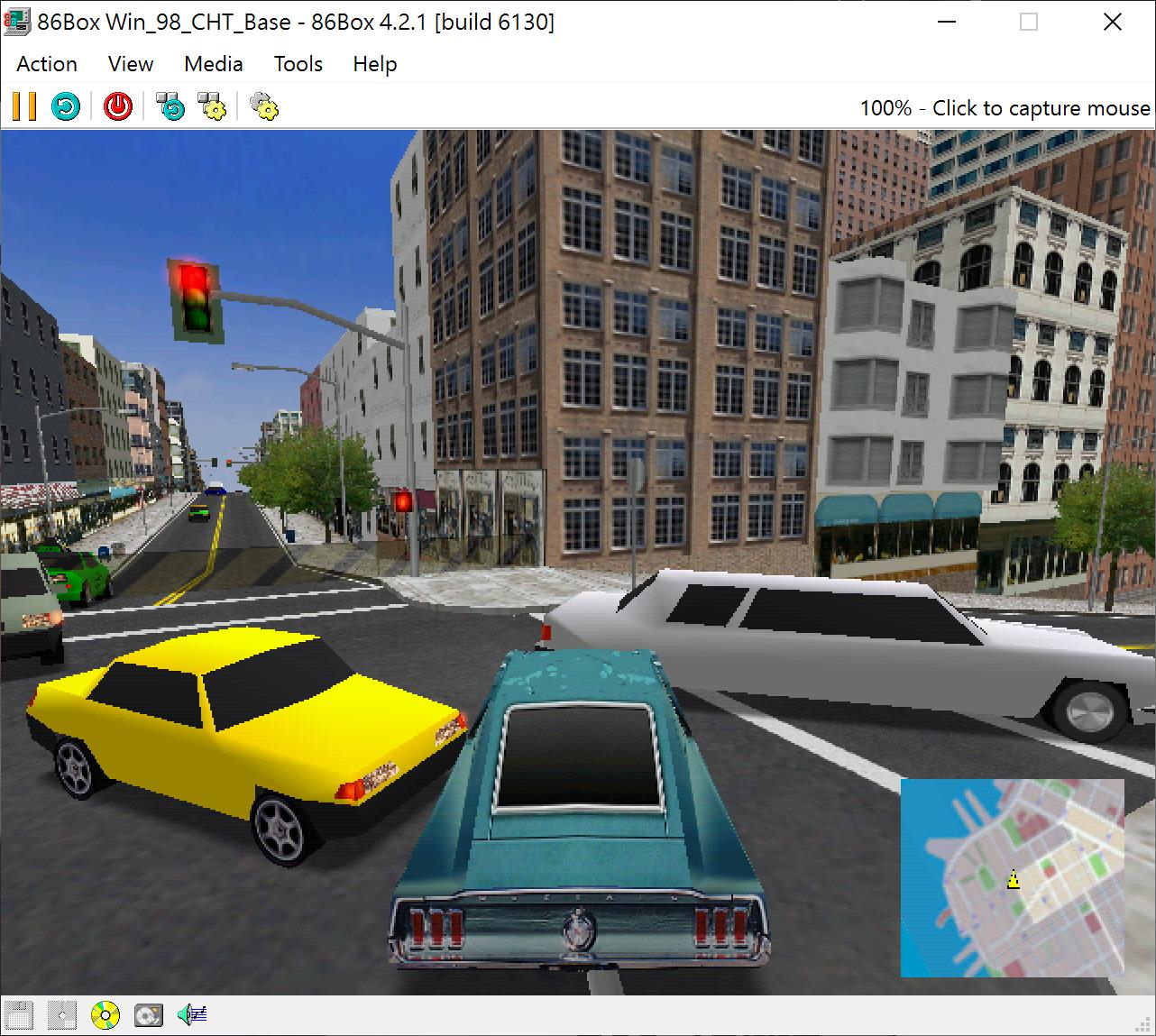The width and height of the screenshot is (1156, 1036).
Task: Open the View menu
Action: tap(131, 64)
